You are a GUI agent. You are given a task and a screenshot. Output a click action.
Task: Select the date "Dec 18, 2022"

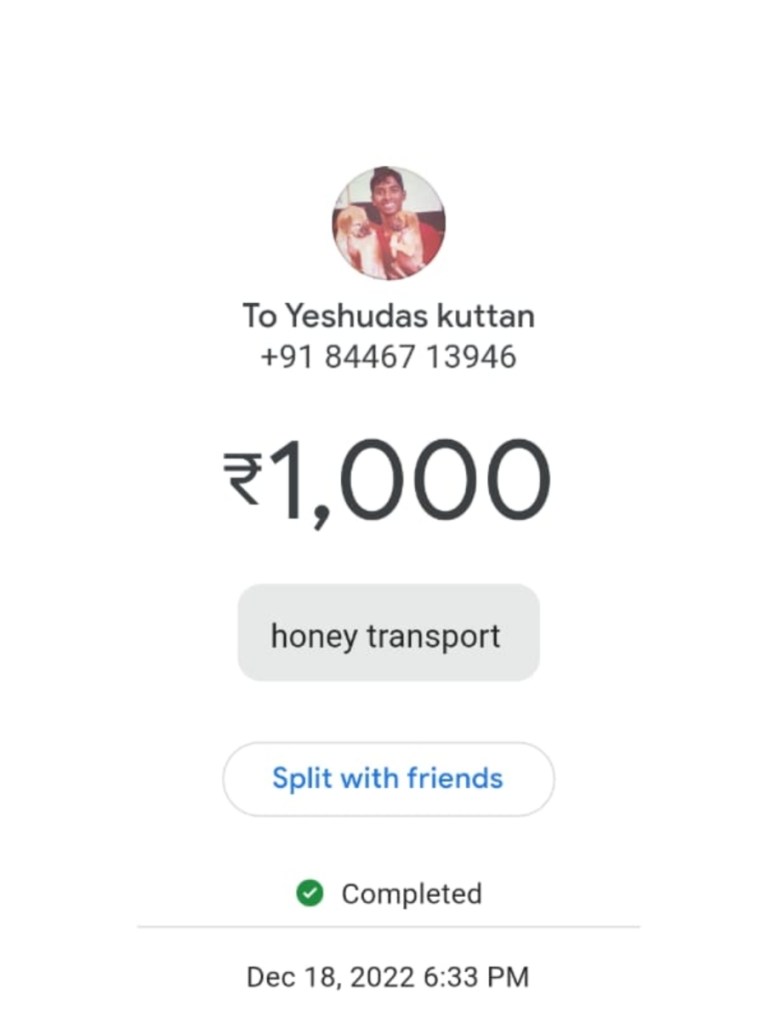tap(325, 976)
